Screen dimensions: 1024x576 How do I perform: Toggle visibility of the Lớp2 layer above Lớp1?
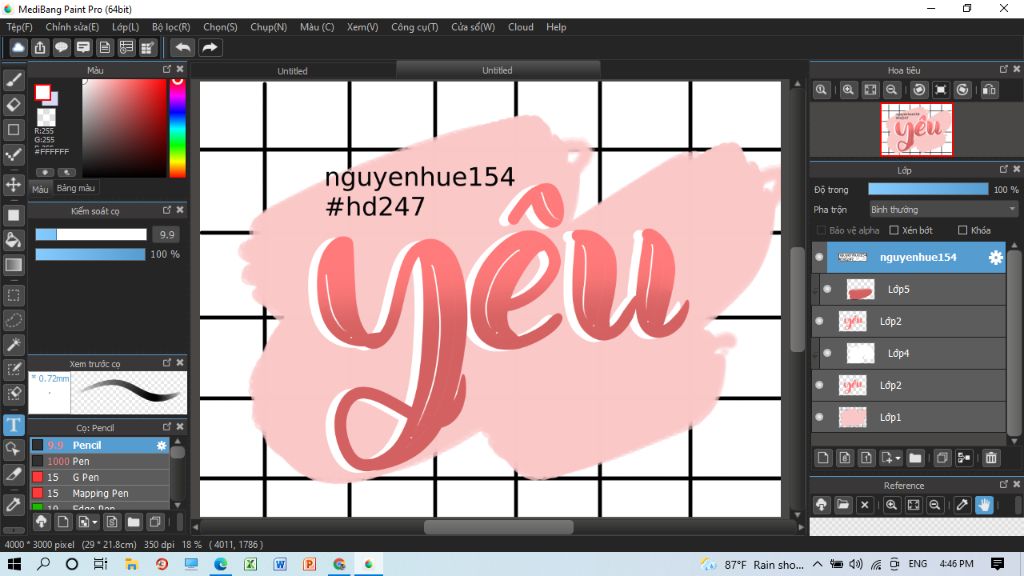(820, 385)
